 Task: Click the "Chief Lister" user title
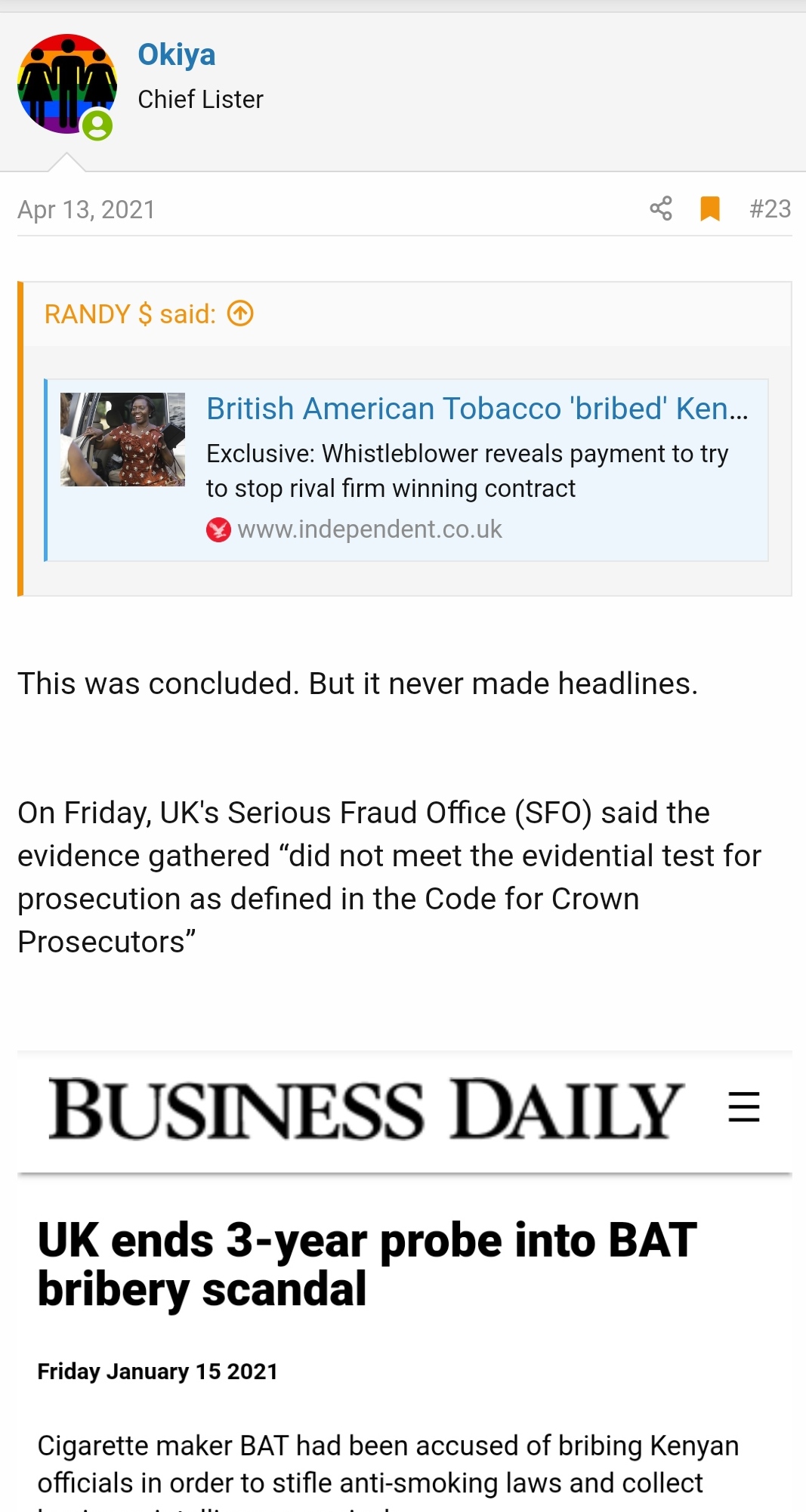(200, 99)
